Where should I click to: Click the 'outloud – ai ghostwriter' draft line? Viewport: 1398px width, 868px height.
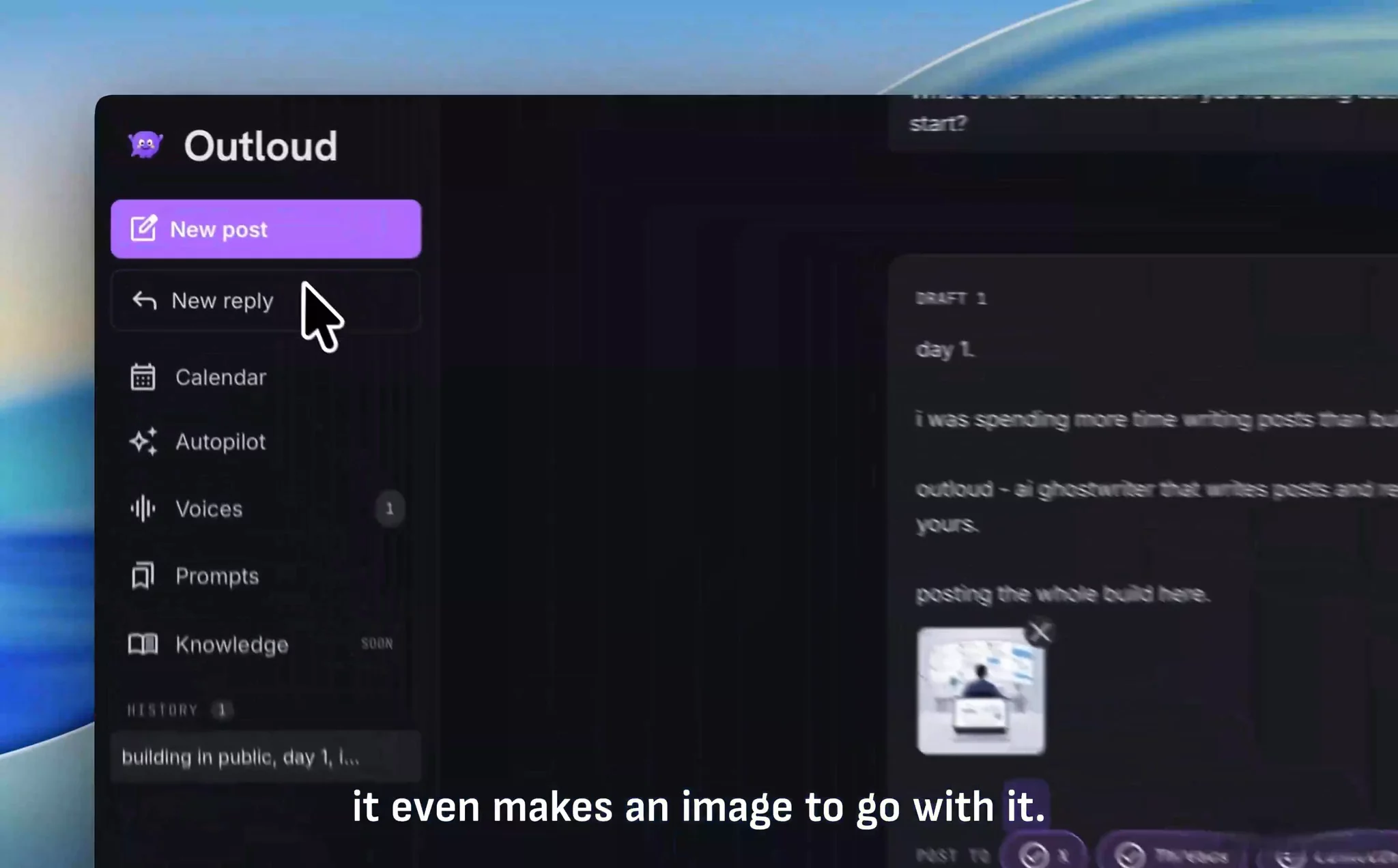pyautogui.click(x=1156, y=507)
